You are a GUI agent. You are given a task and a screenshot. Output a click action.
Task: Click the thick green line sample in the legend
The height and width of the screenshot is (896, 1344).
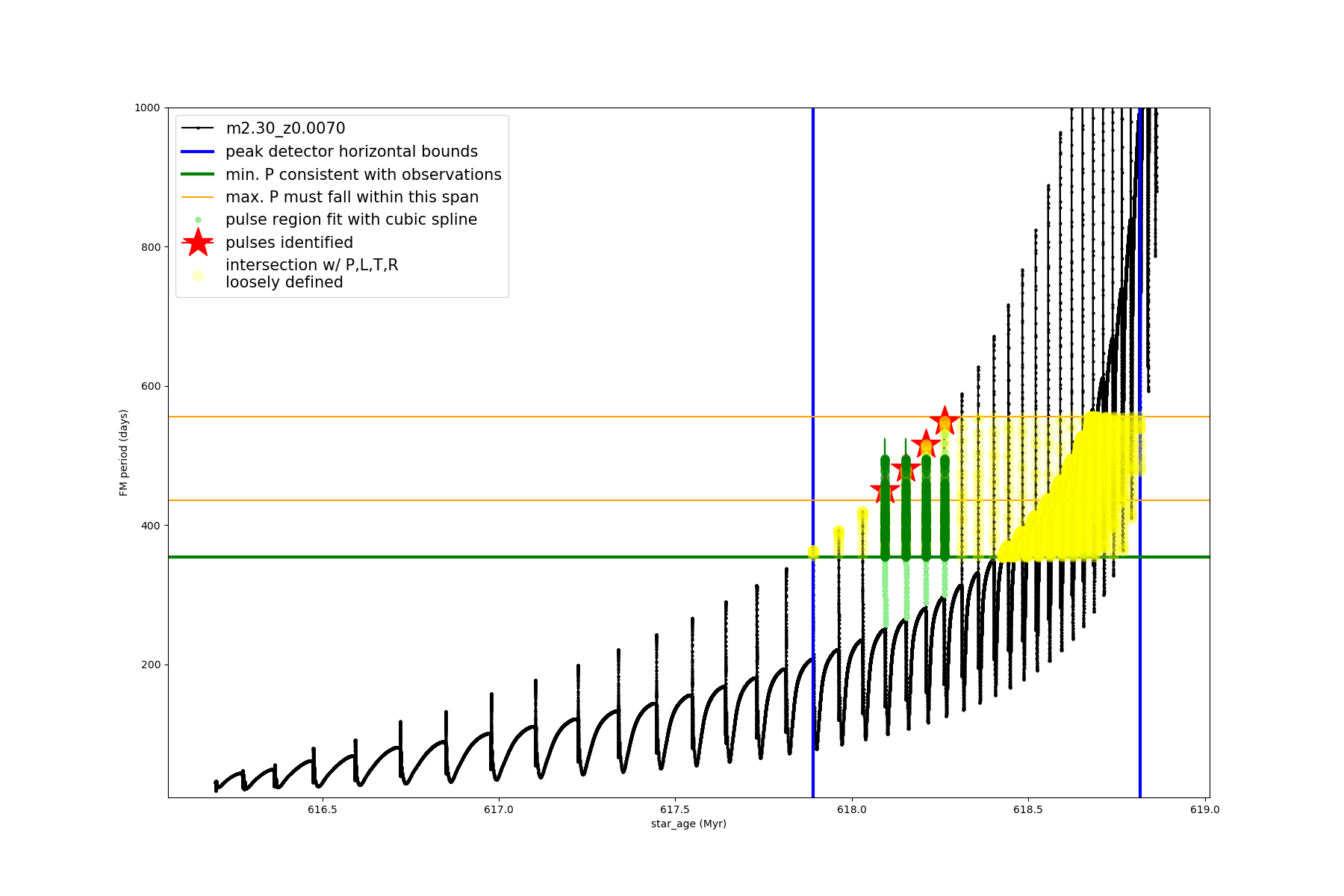(198, 175)
